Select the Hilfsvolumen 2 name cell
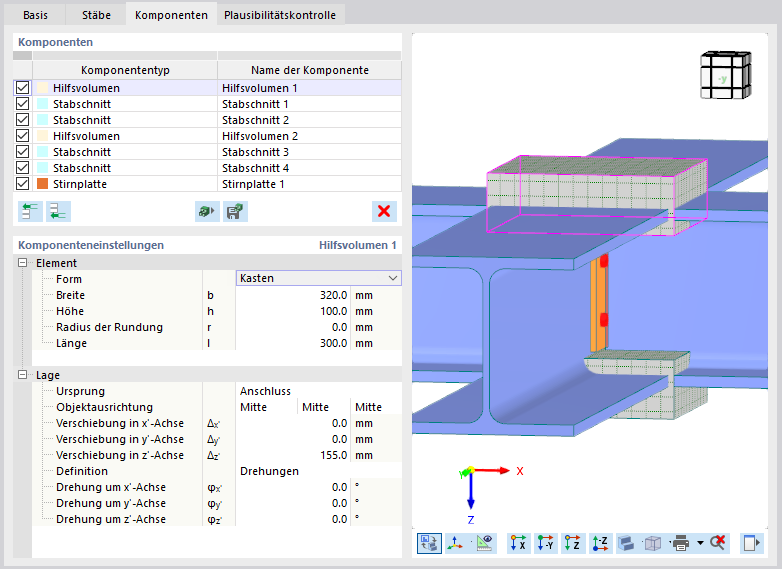Screen dimensions: 782x569 tap(309, 136)
